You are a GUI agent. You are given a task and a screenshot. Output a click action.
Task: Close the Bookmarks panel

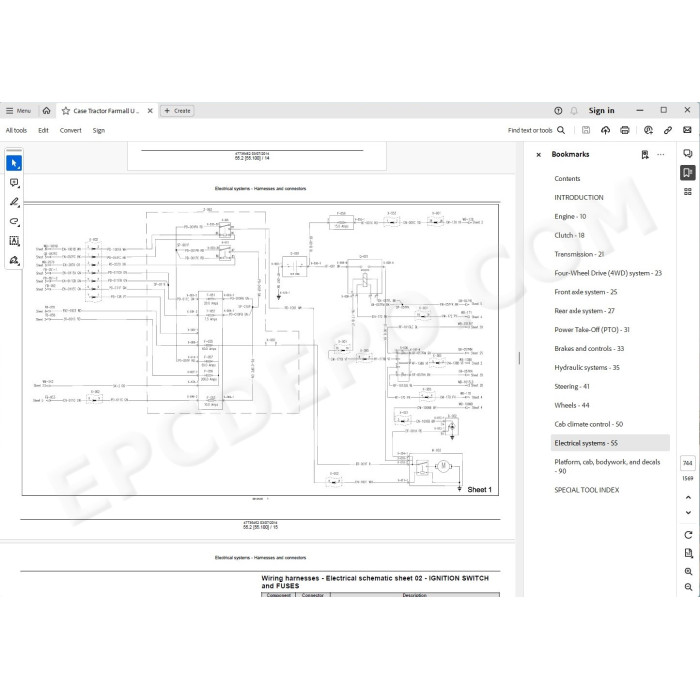pyautogui.click(x=538, y=154)
